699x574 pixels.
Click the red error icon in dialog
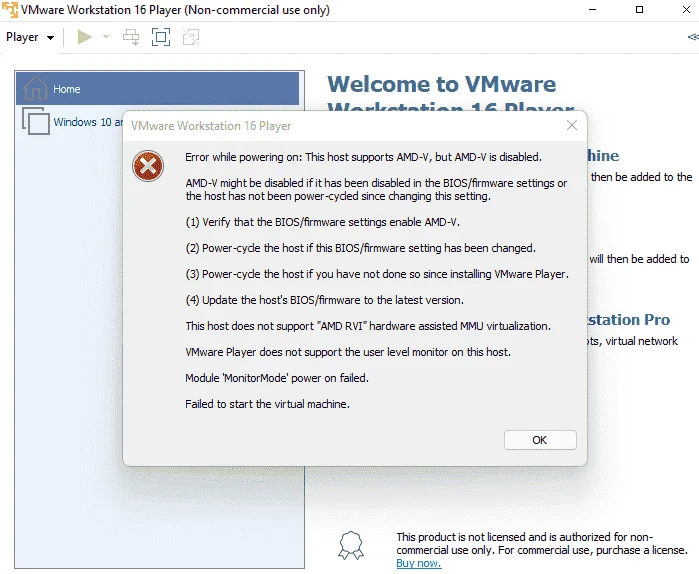coord(148,166)
